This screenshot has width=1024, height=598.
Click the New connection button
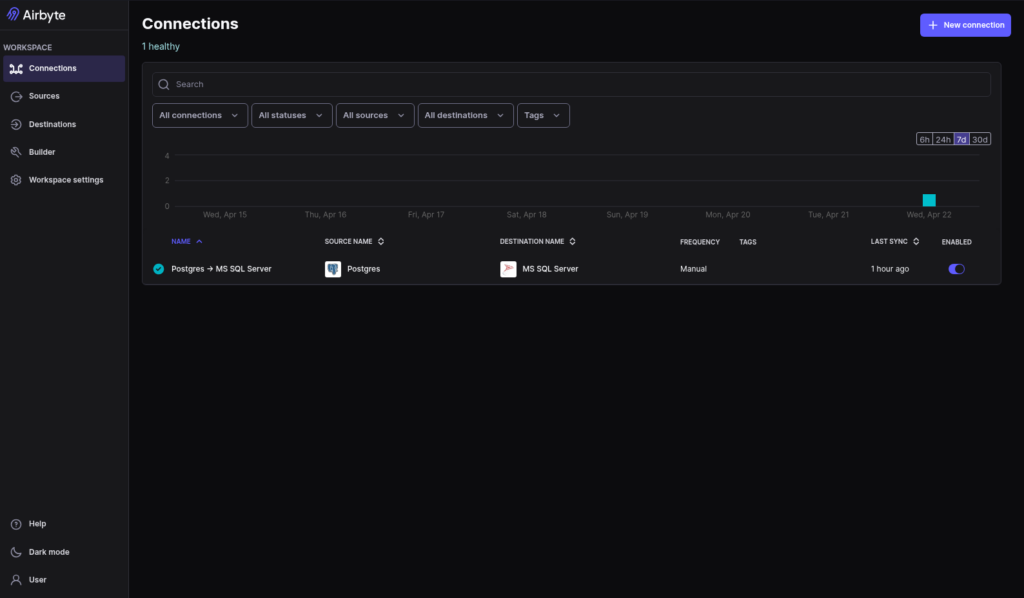tap(965, 24)
